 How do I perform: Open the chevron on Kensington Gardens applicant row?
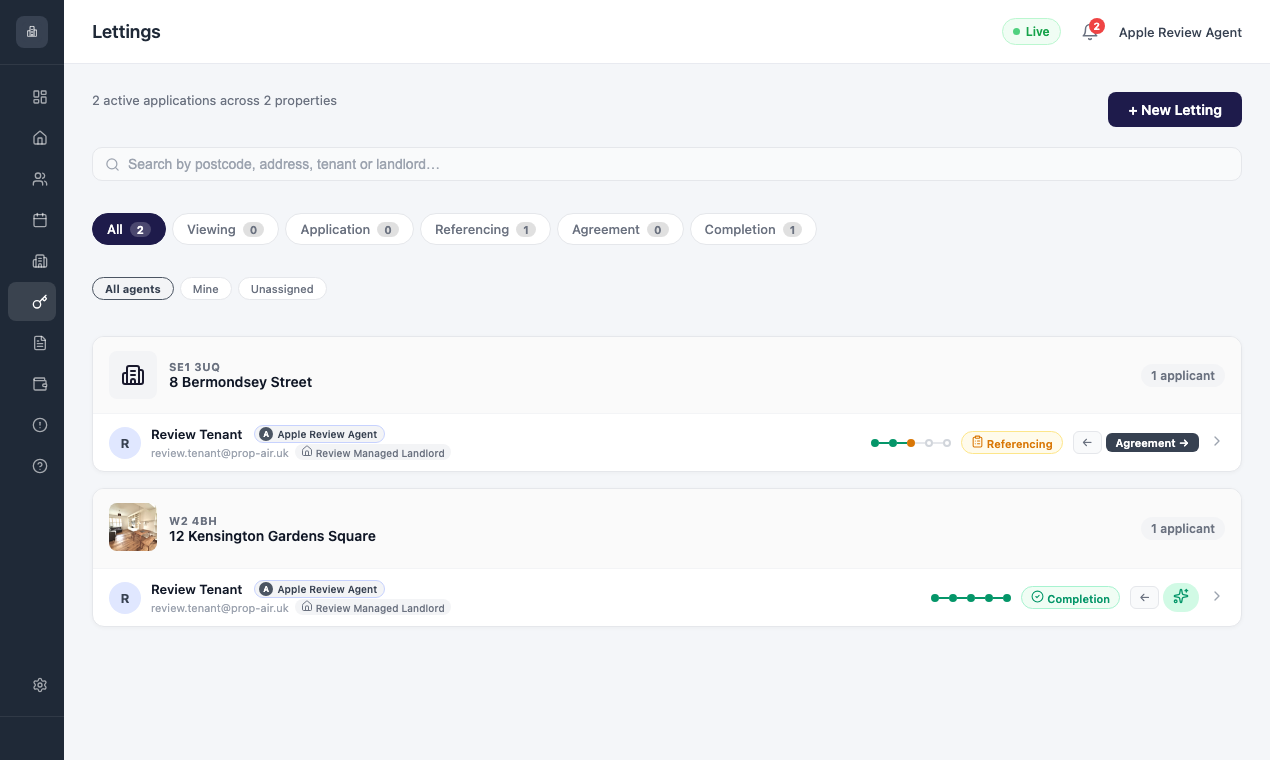tap(1216, 596)
